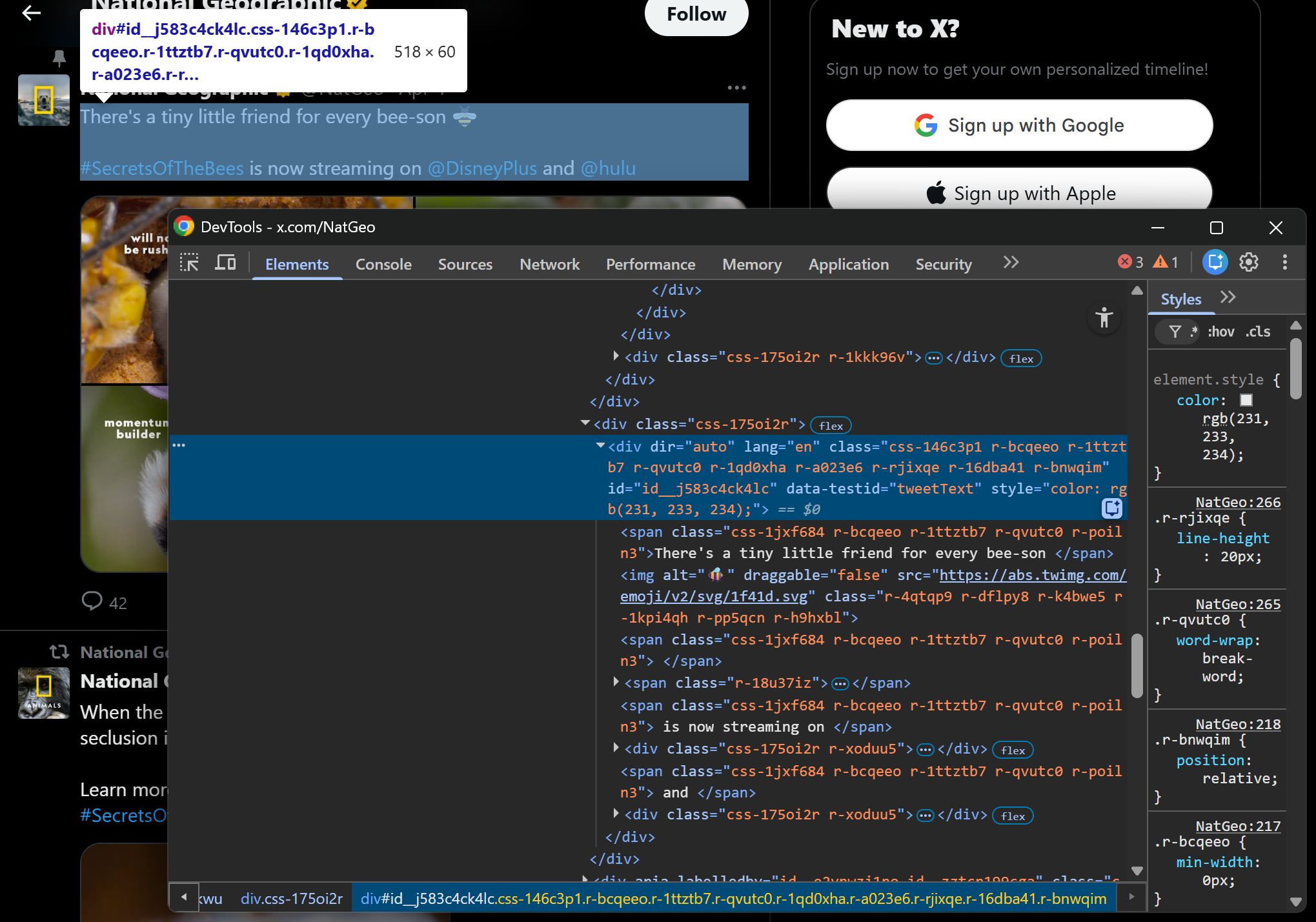Open the Security tab
The width and height of the screenshot is (1316, 922).
pos(944,264)
